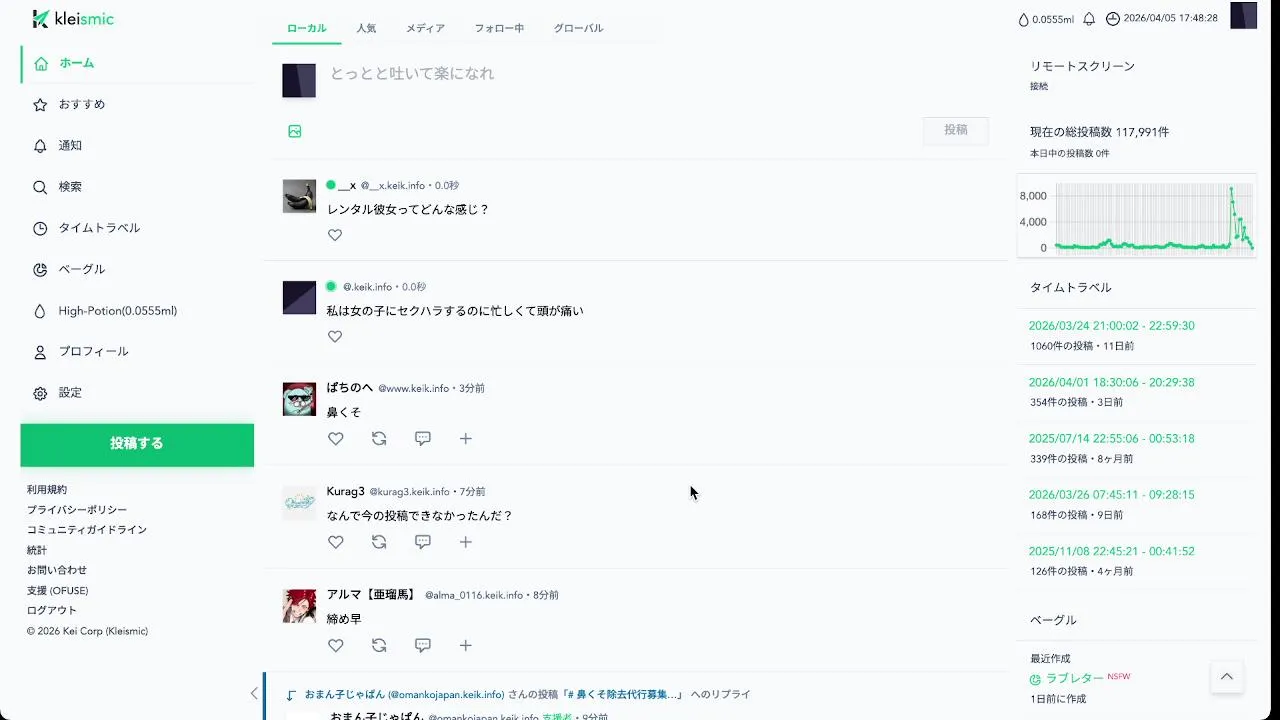Viewport: 1280px width, 720px height.
Task: Click the image attach icon in composer
Action: (295, 131)
